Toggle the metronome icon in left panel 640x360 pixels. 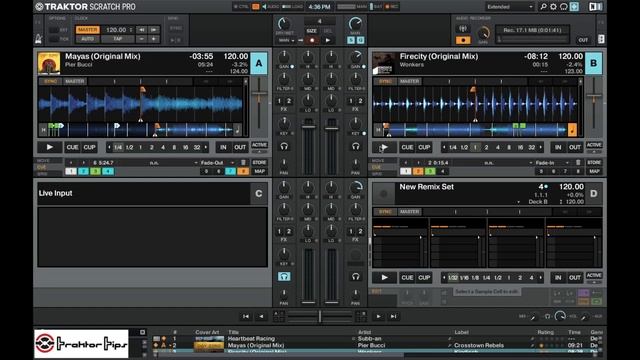(x=39, y=39)
